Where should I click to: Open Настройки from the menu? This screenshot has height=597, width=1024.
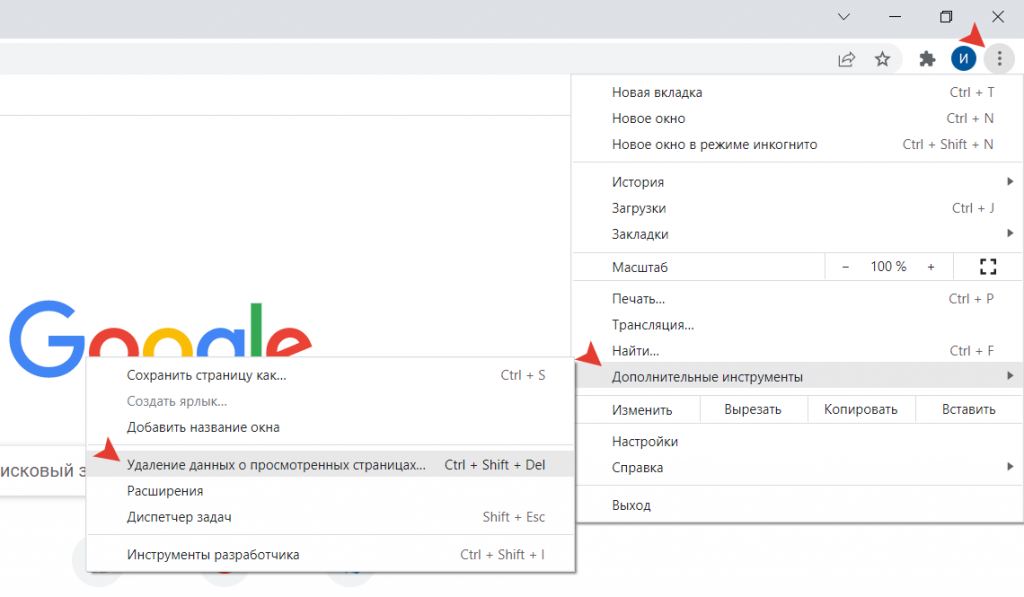(x=645, y=441)
